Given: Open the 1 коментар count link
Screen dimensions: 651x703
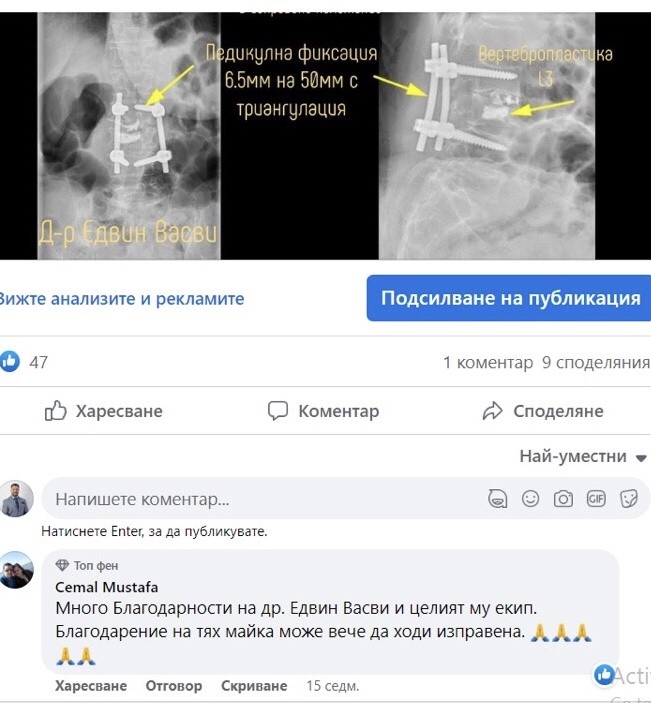Looking at the screenshot, I should pyautogui.click(x=488, y=362).
